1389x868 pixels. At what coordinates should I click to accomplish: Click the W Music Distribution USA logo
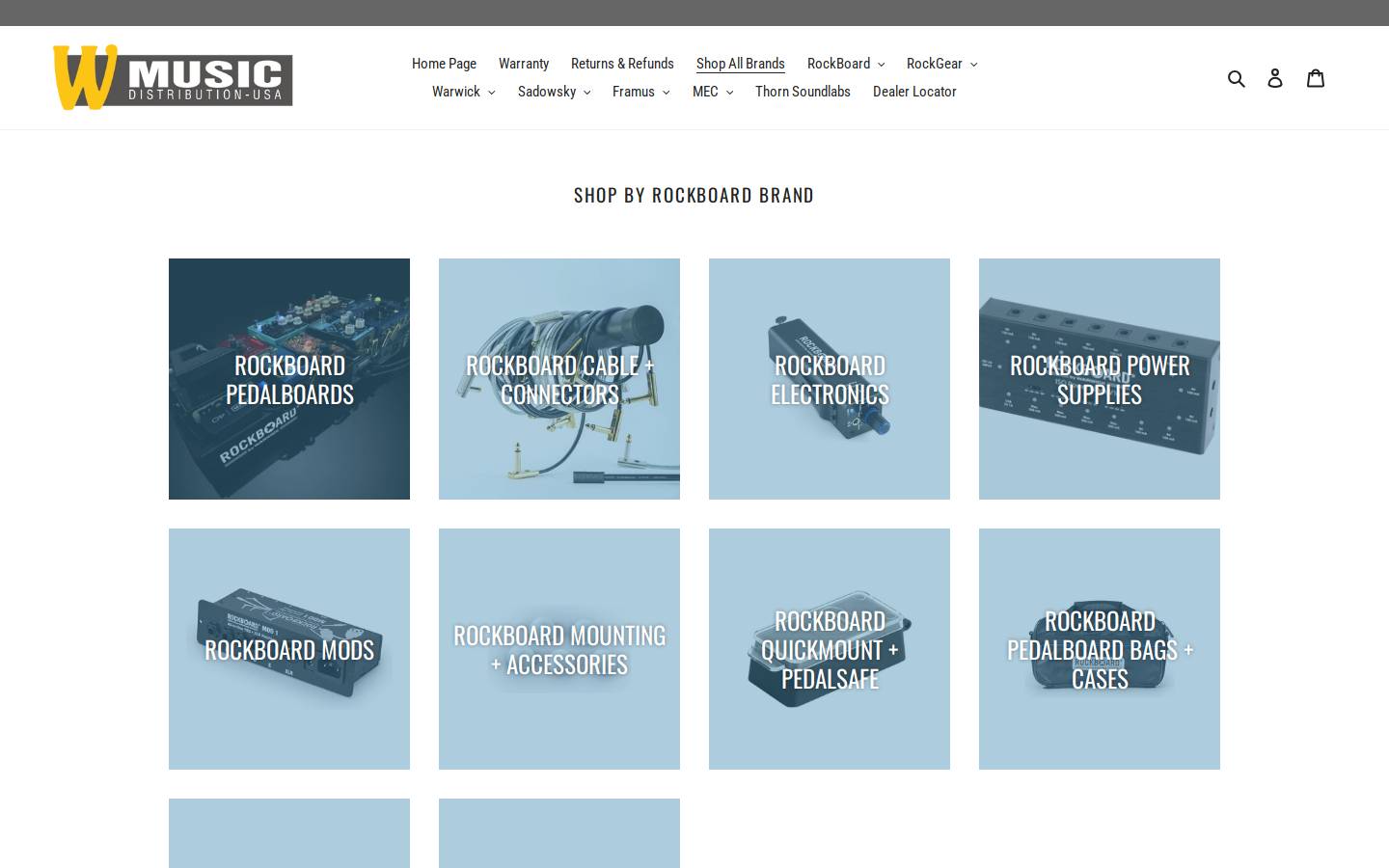pos(173,77)
